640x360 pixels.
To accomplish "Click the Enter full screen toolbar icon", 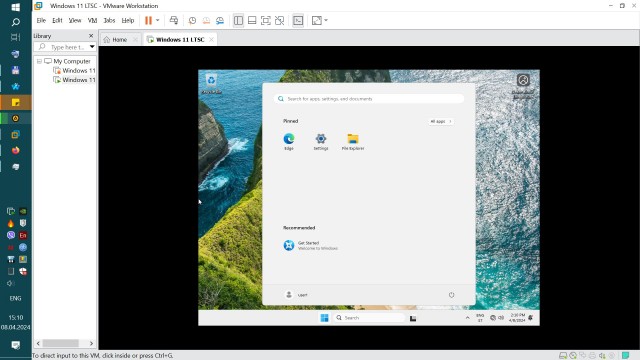I will (x=266, y=20).
